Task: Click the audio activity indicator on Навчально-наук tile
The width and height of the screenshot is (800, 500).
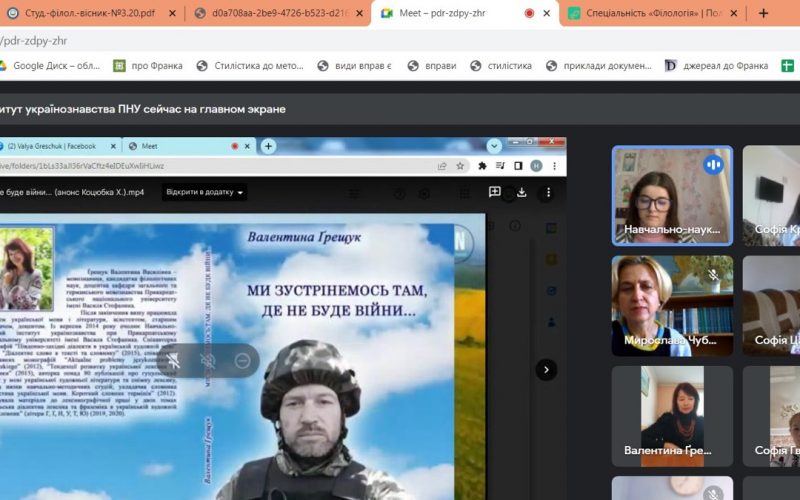Action: 713,165
